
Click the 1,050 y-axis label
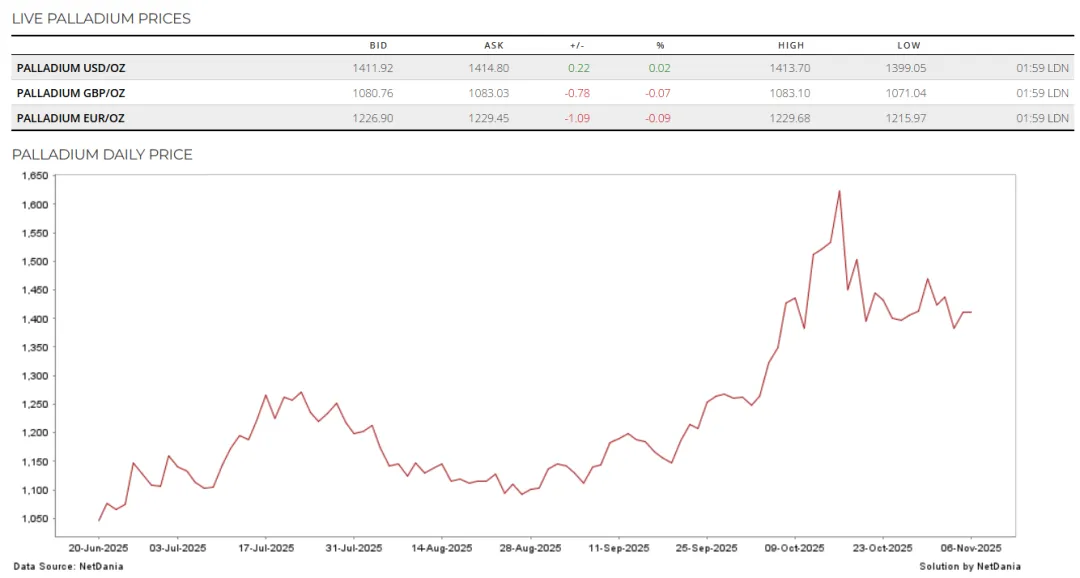click(34, 519)
